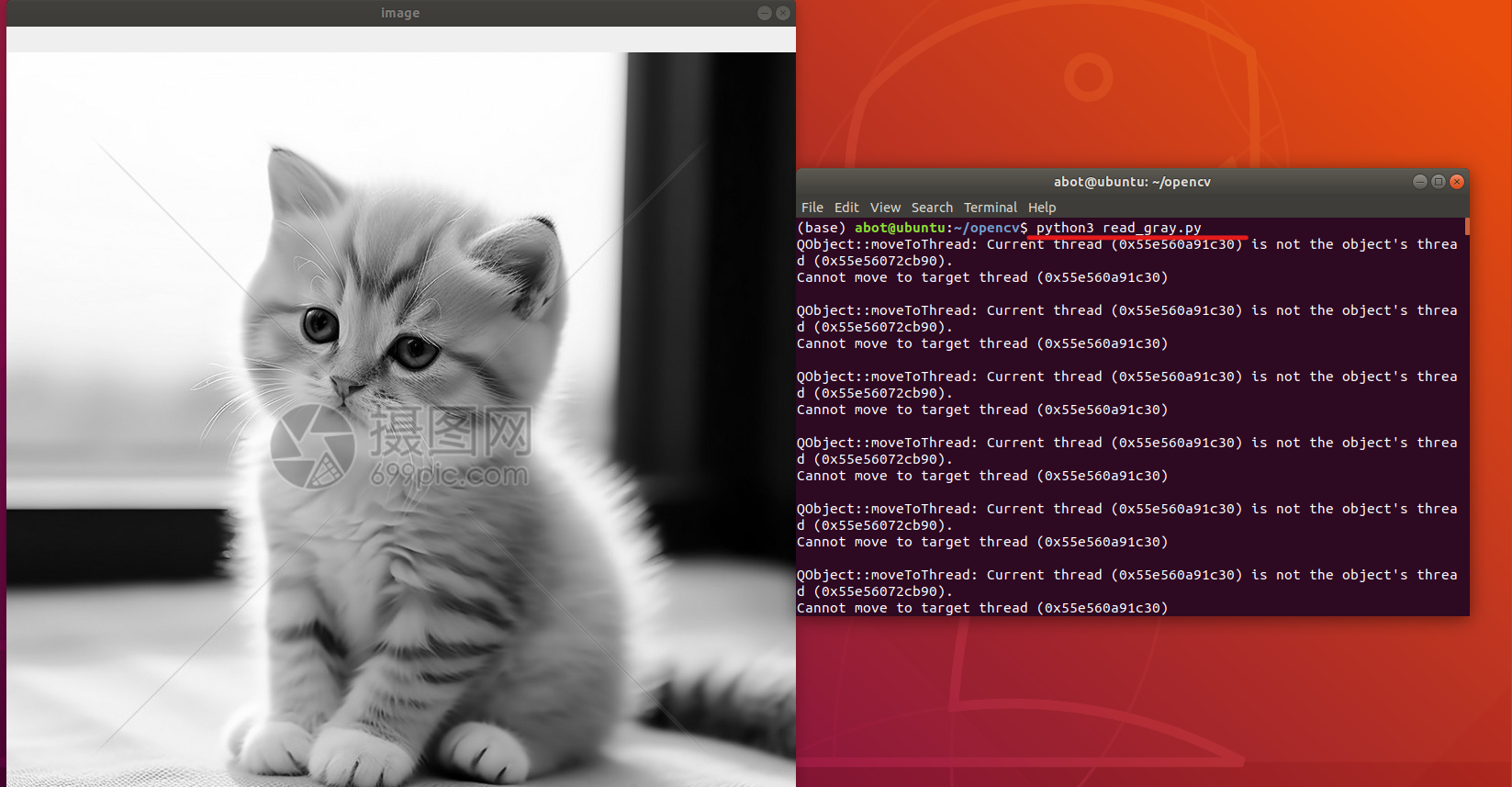The height and width of the screenshot is (787, 1512).
Task: Minimize the terminal window
Action: point(1419,182)
